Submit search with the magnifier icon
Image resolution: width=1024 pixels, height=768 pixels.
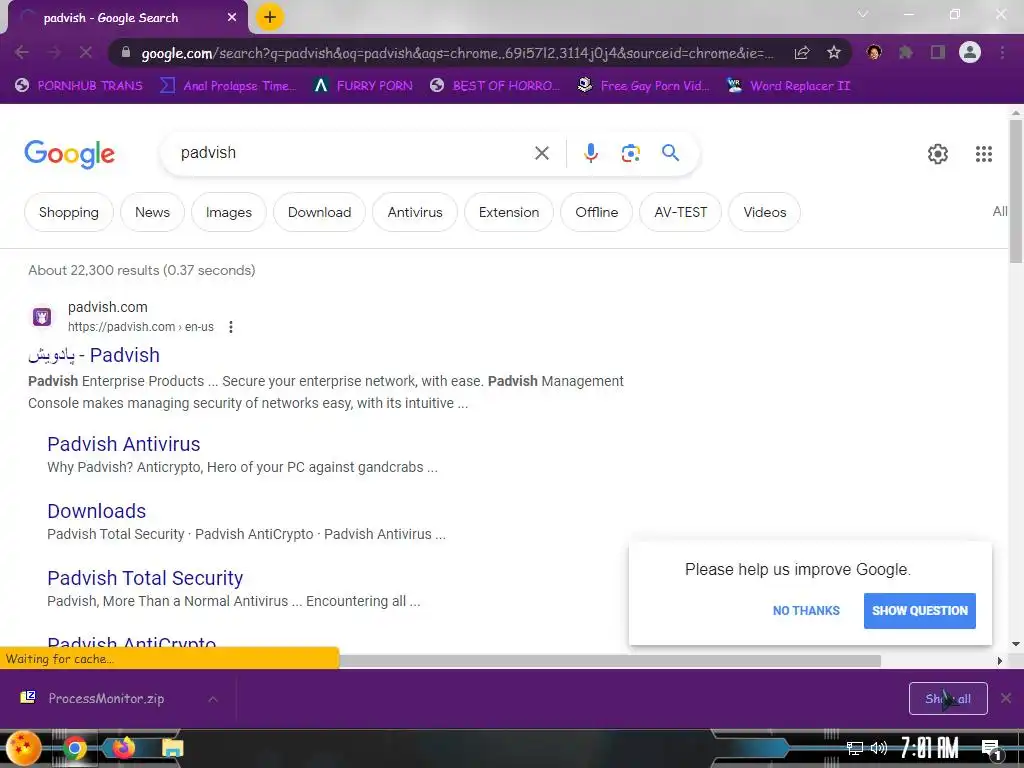(x=670, y=153)
